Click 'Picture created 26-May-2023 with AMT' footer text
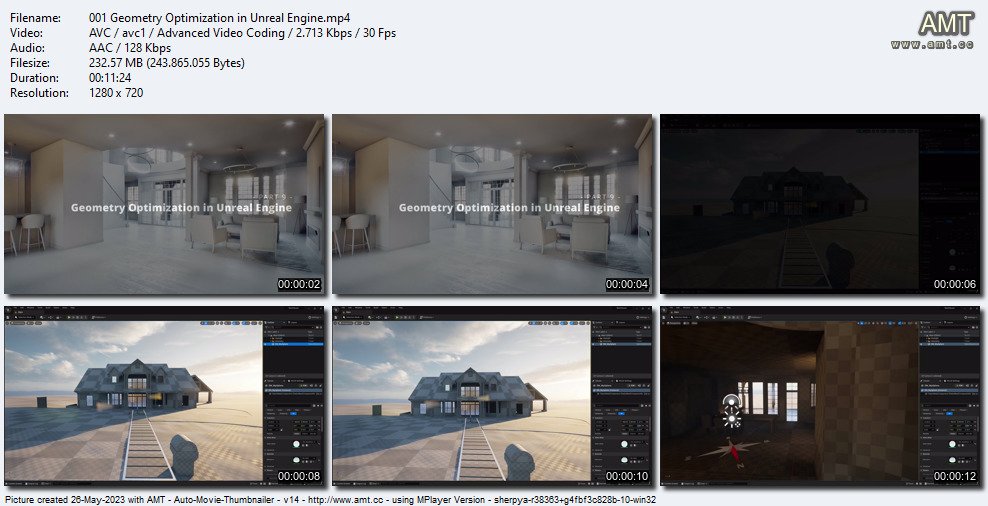The image size is (988, 506). [x=86, y=500]
